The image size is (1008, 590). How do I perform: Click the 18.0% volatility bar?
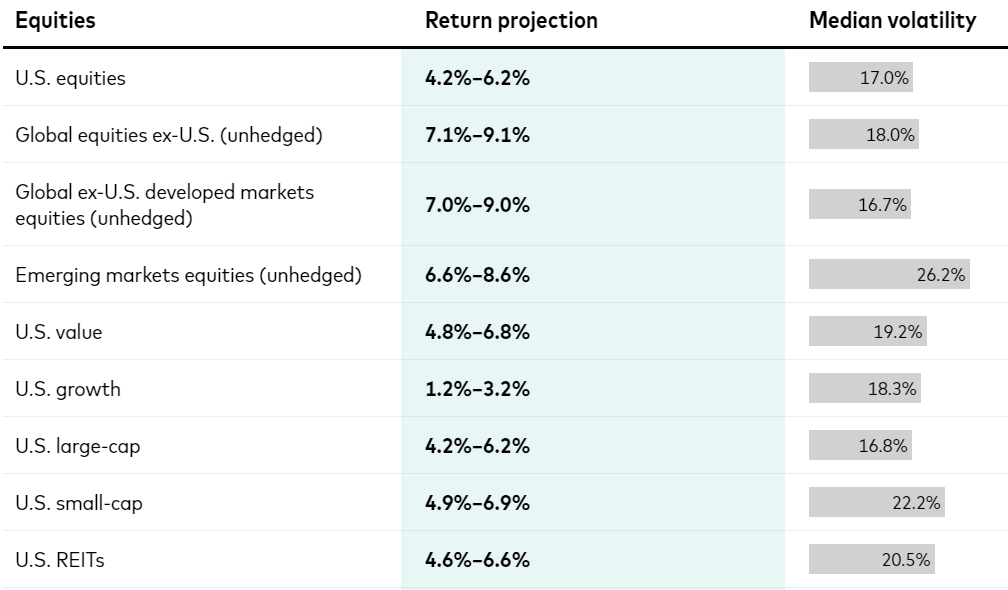(864, 135)
